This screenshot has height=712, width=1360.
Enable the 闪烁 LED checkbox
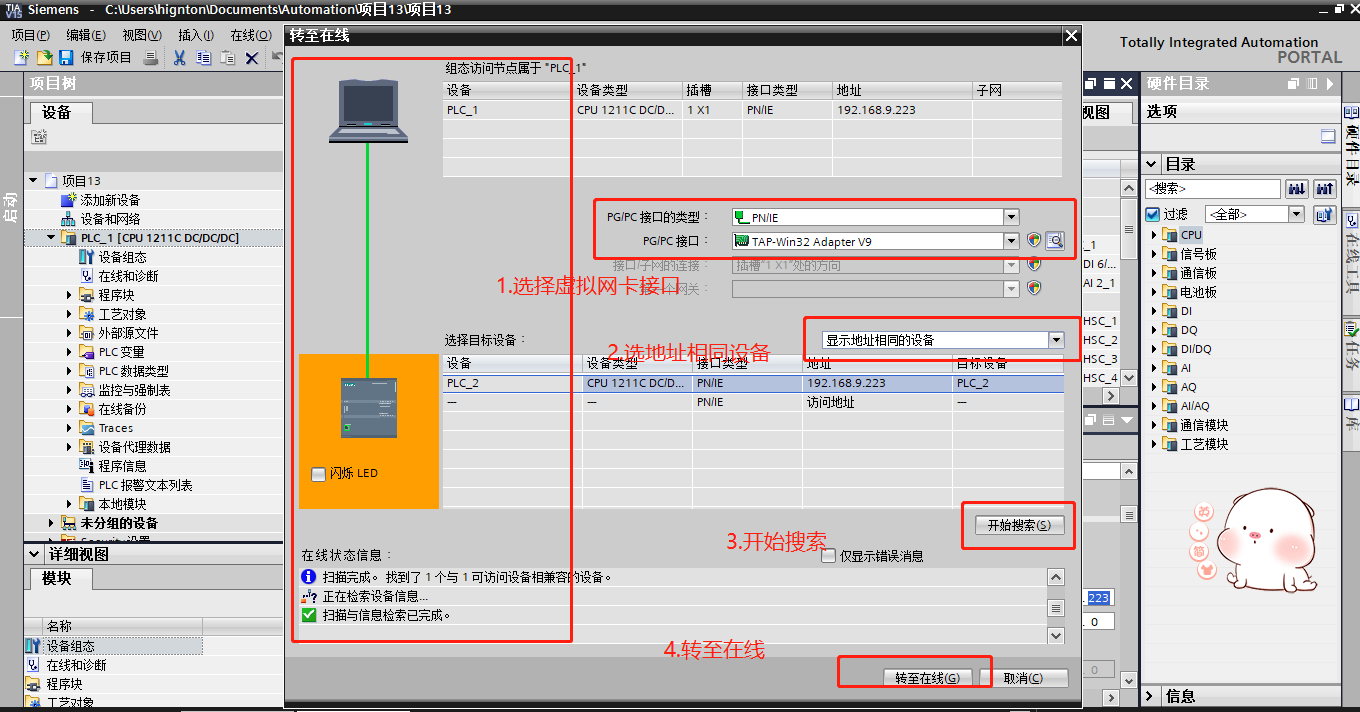tap(319, 473)
